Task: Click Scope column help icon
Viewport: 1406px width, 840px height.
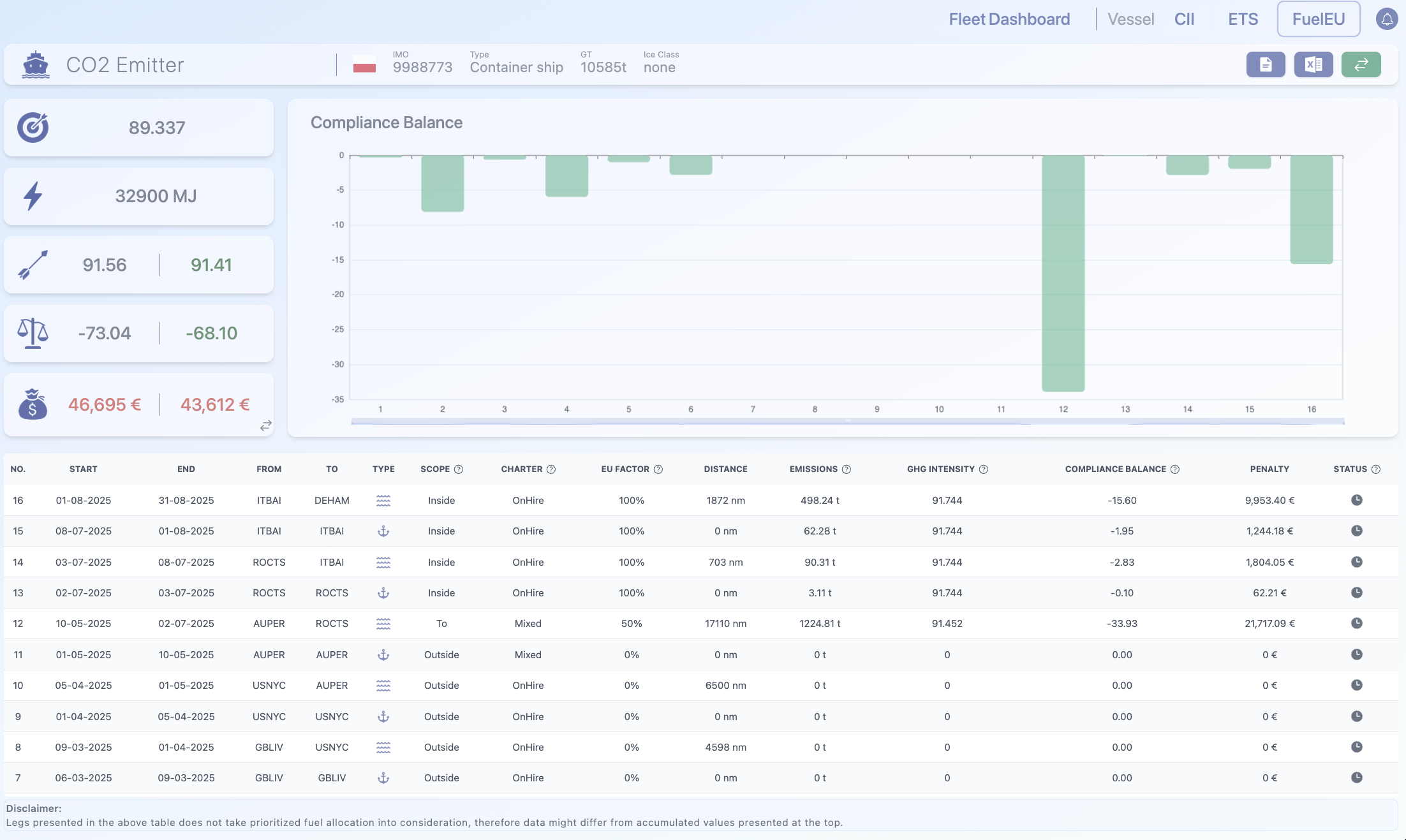Action: 459,469
